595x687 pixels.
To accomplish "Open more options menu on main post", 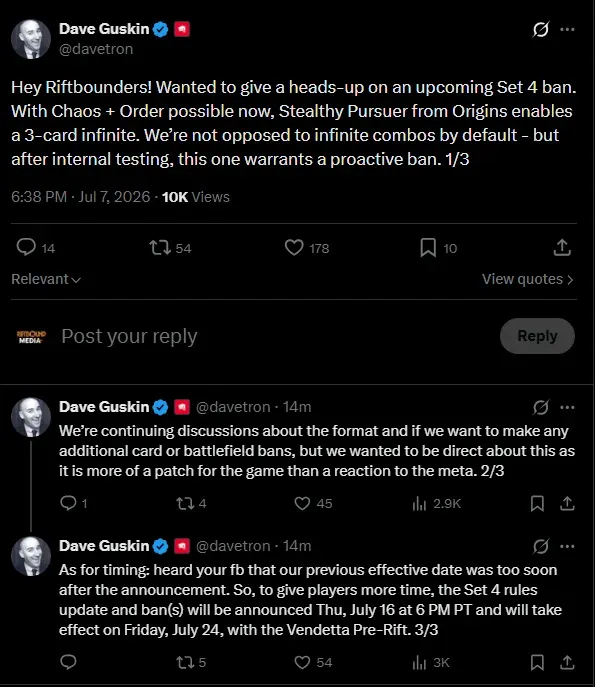I will 567,29.
